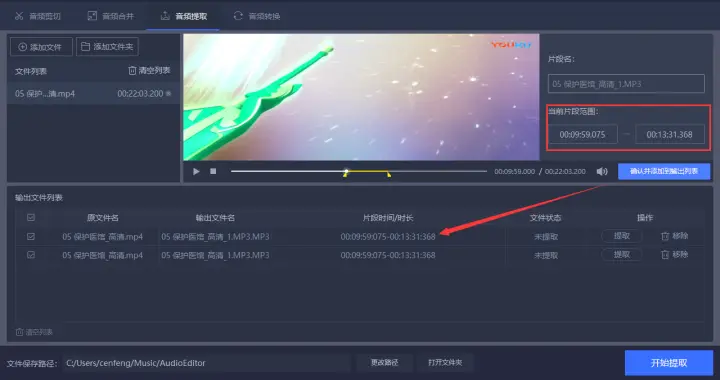This screenshot has height=380, width=720.
Task: Click 未提取 status in the first output row
Action: tap(546, 237)
